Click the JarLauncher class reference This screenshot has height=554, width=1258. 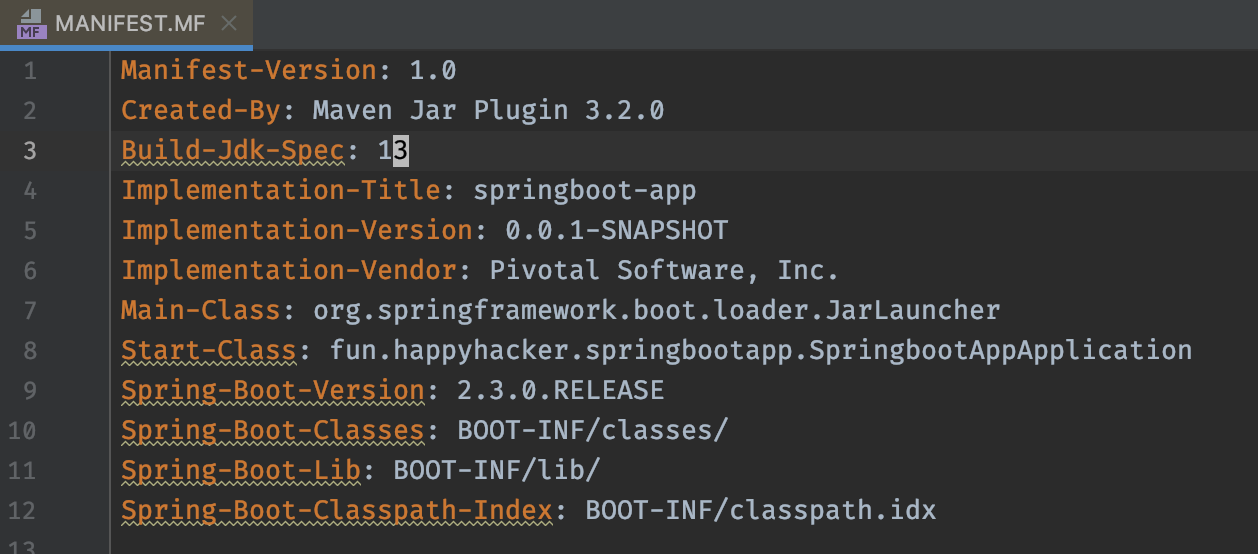912,310
